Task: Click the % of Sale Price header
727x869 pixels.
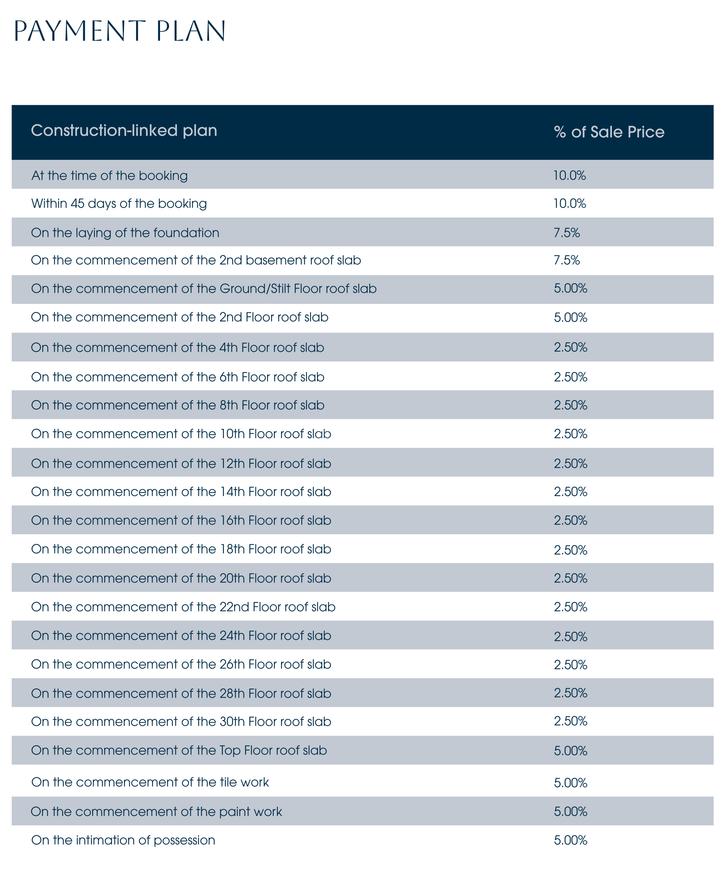Action: click(x=608, y=132)
